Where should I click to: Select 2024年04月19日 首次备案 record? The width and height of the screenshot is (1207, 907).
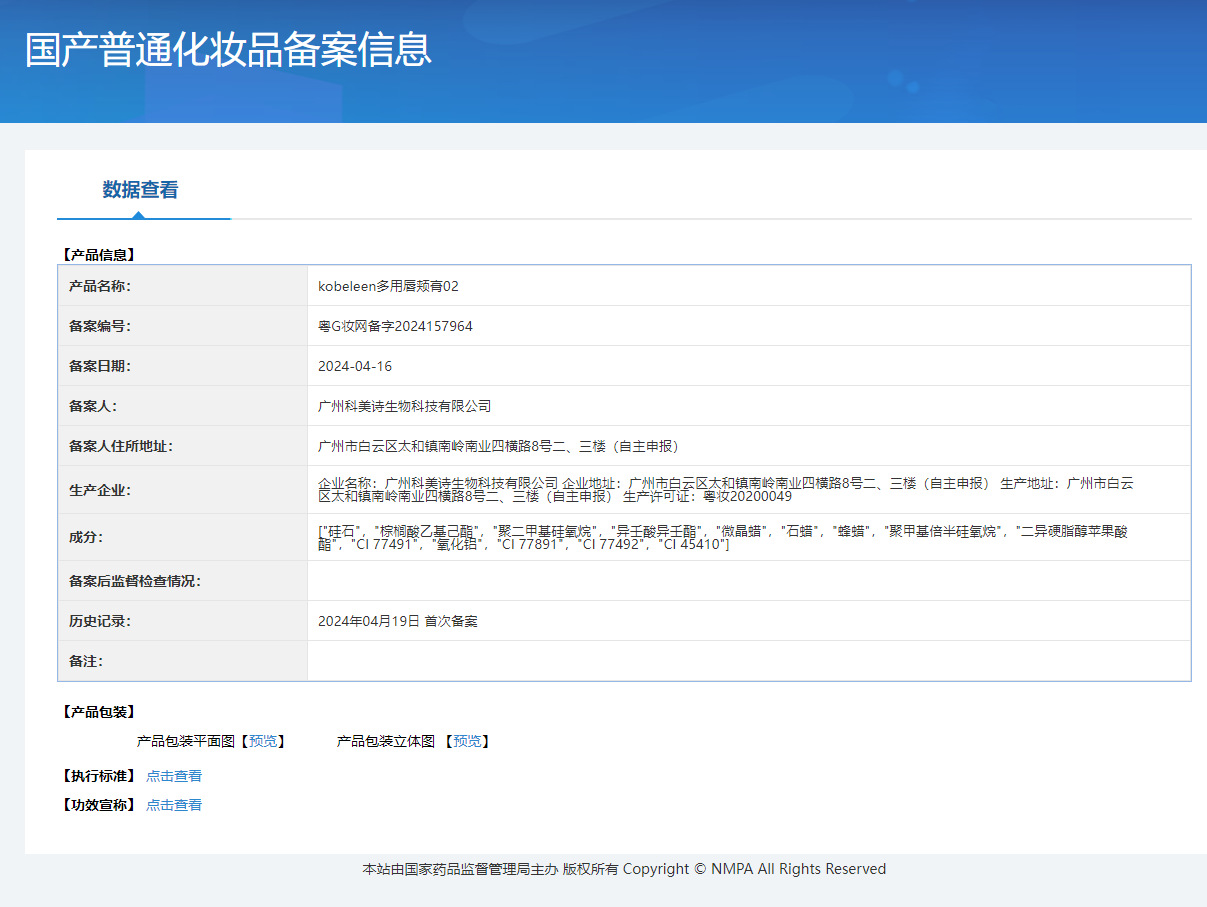coord(398,621)
